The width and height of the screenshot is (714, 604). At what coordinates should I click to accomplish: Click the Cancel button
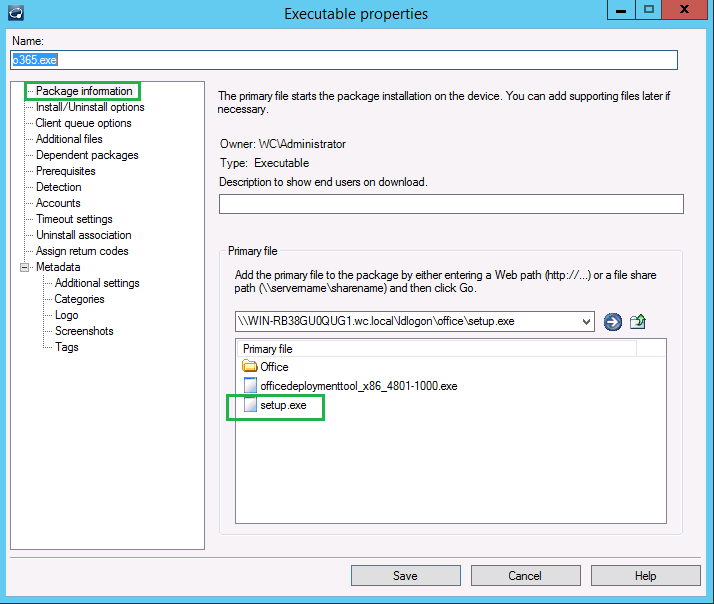(525, 576)
